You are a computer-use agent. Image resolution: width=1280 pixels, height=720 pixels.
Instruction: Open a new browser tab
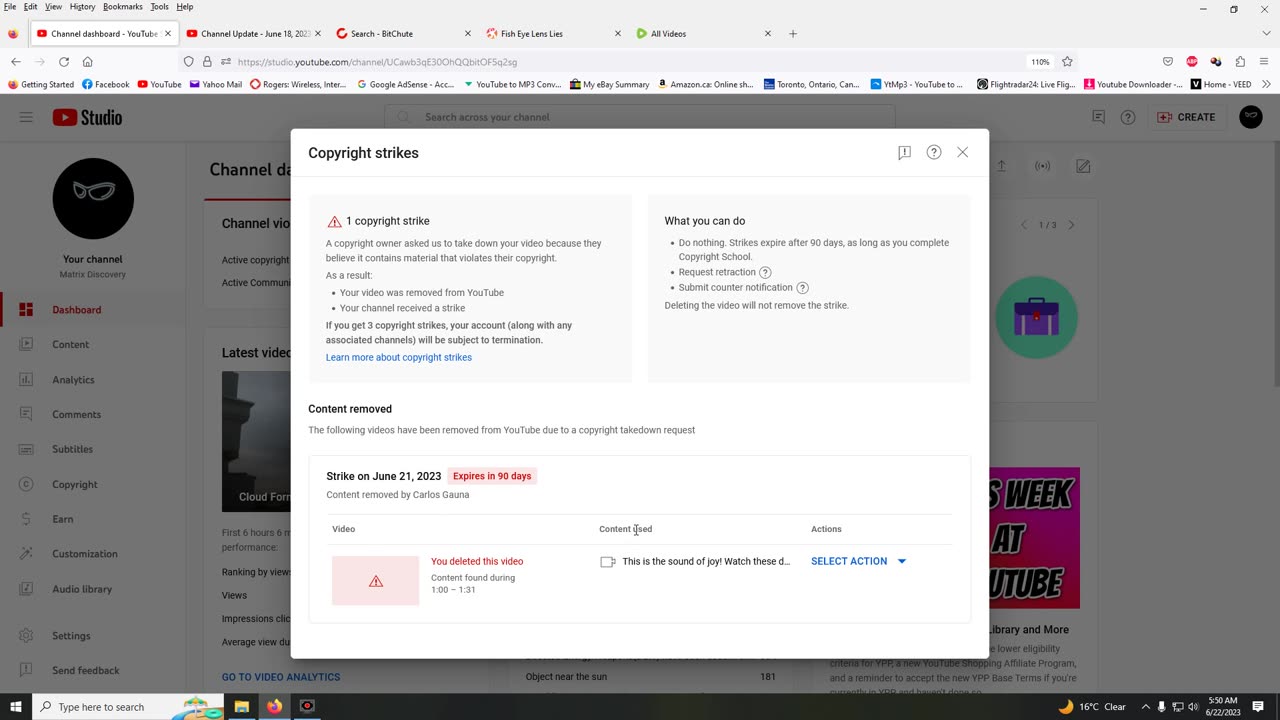[793, 34]
